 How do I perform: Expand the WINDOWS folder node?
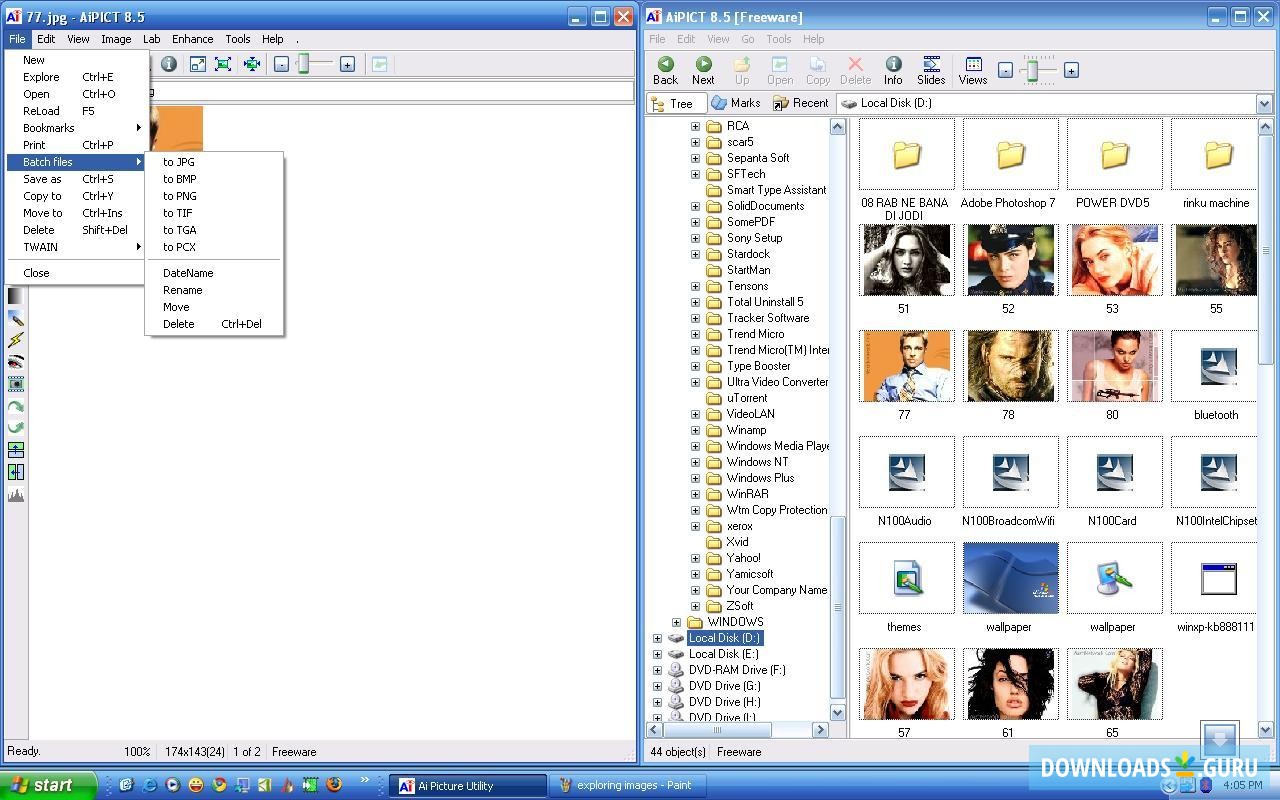tap(676, 622)
